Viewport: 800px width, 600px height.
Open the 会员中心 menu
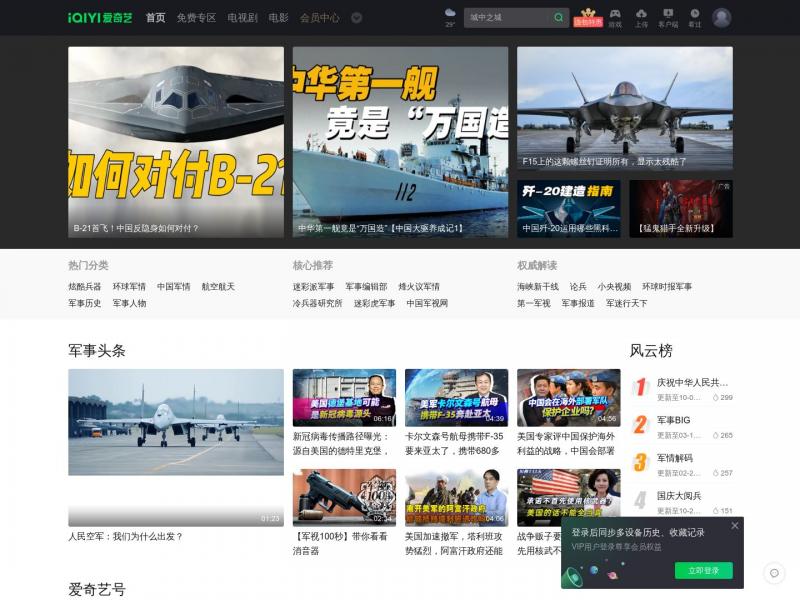click(319, 18)
